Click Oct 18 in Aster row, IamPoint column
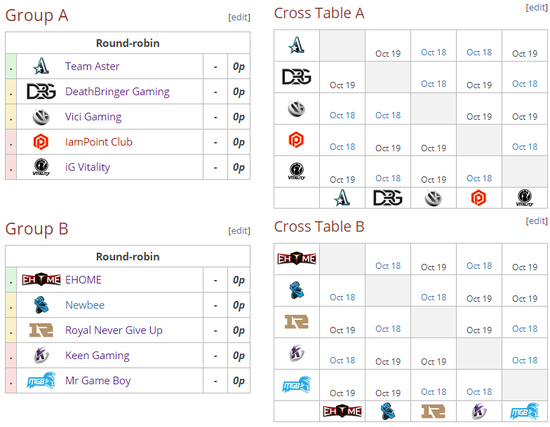Screen dimensions: 550x427 (x=479, y=53)
